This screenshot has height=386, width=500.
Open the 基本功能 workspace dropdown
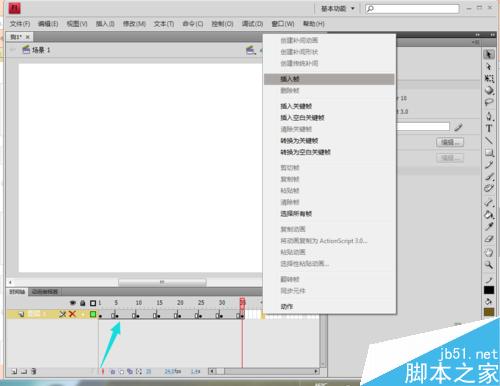click(338, 9)
